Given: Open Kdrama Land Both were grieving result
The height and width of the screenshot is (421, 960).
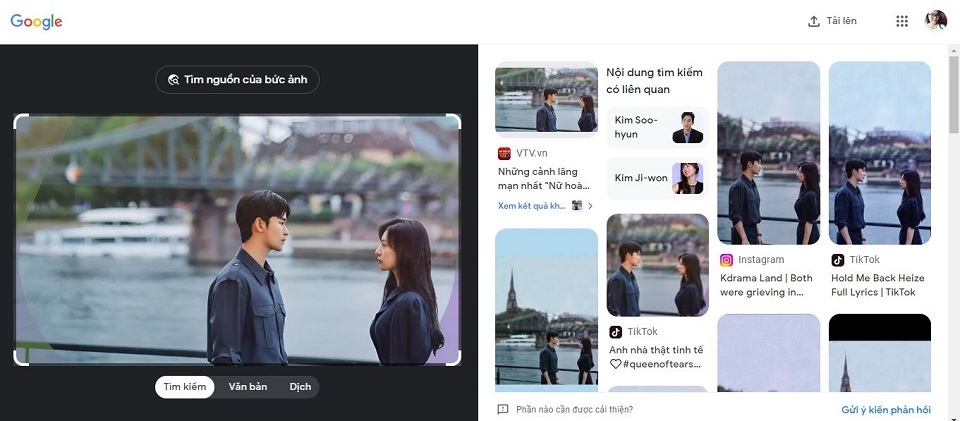Looking at the screenshot, I should 766,285.
